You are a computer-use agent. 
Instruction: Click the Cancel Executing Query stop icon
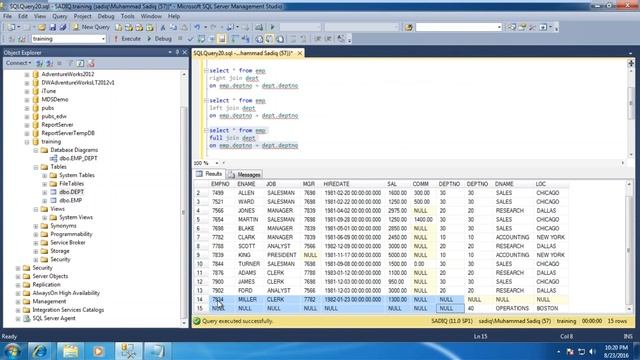[x=180, y=39]
